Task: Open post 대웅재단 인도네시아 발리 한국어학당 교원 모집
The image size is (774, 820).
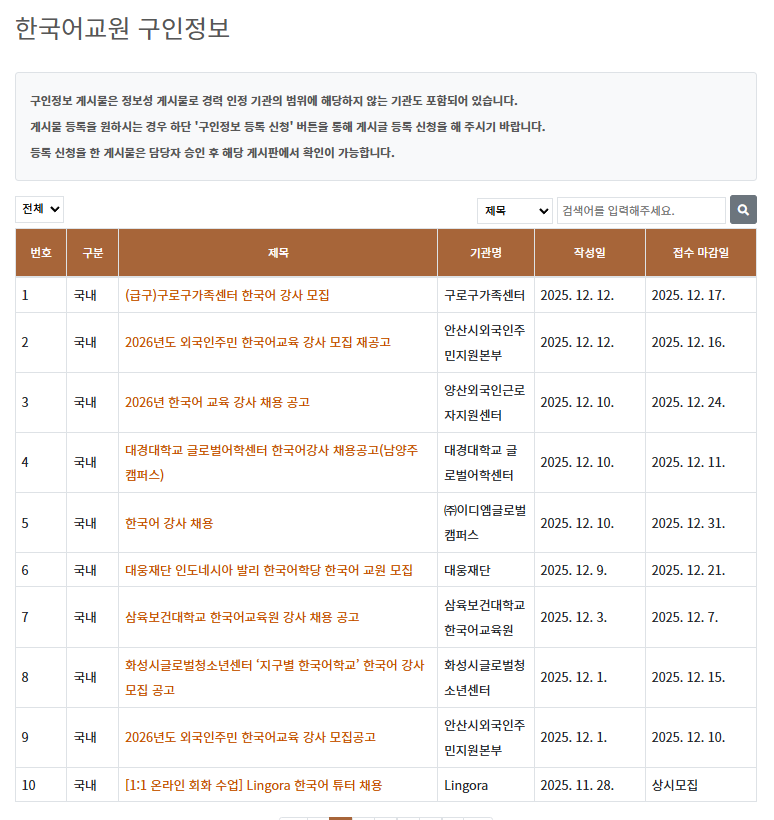Action: click(269, 571)
